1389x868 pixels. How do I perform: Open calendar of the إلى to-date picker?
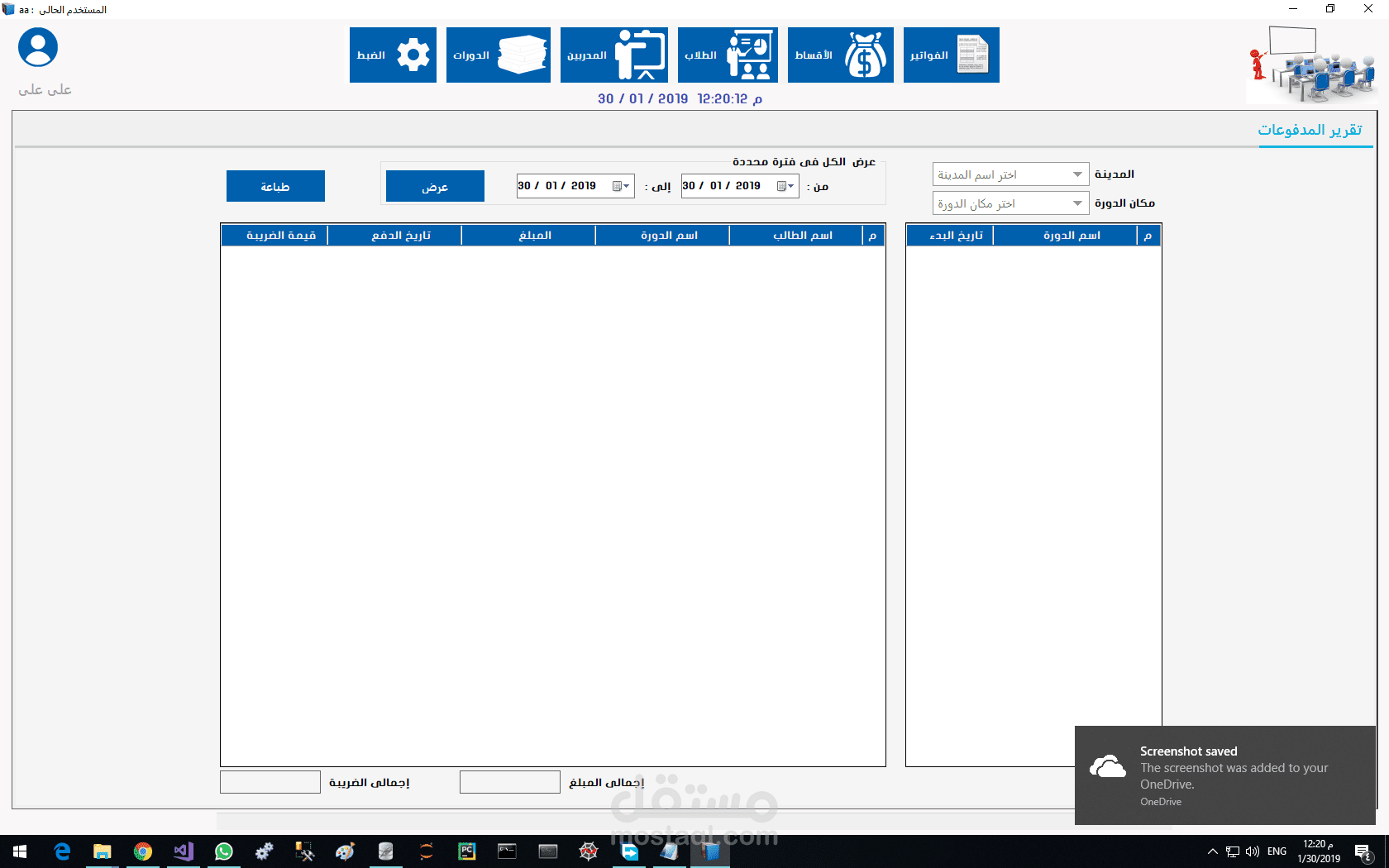pyautogui.click(x=621, y=186)
